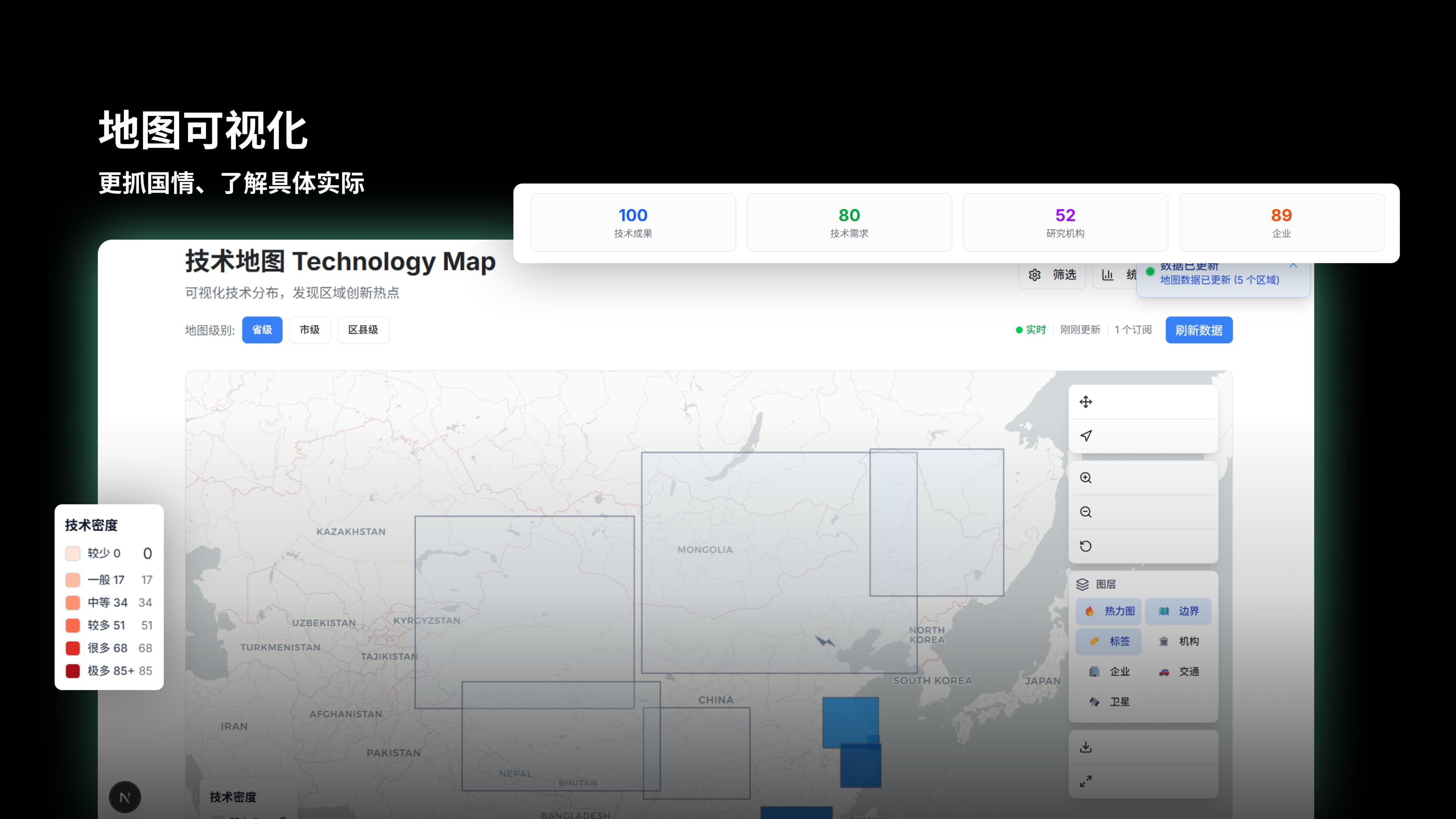Zoom out using the magnifier minus icon
The image size is (1456, 819).
(x=1085, y=512)
